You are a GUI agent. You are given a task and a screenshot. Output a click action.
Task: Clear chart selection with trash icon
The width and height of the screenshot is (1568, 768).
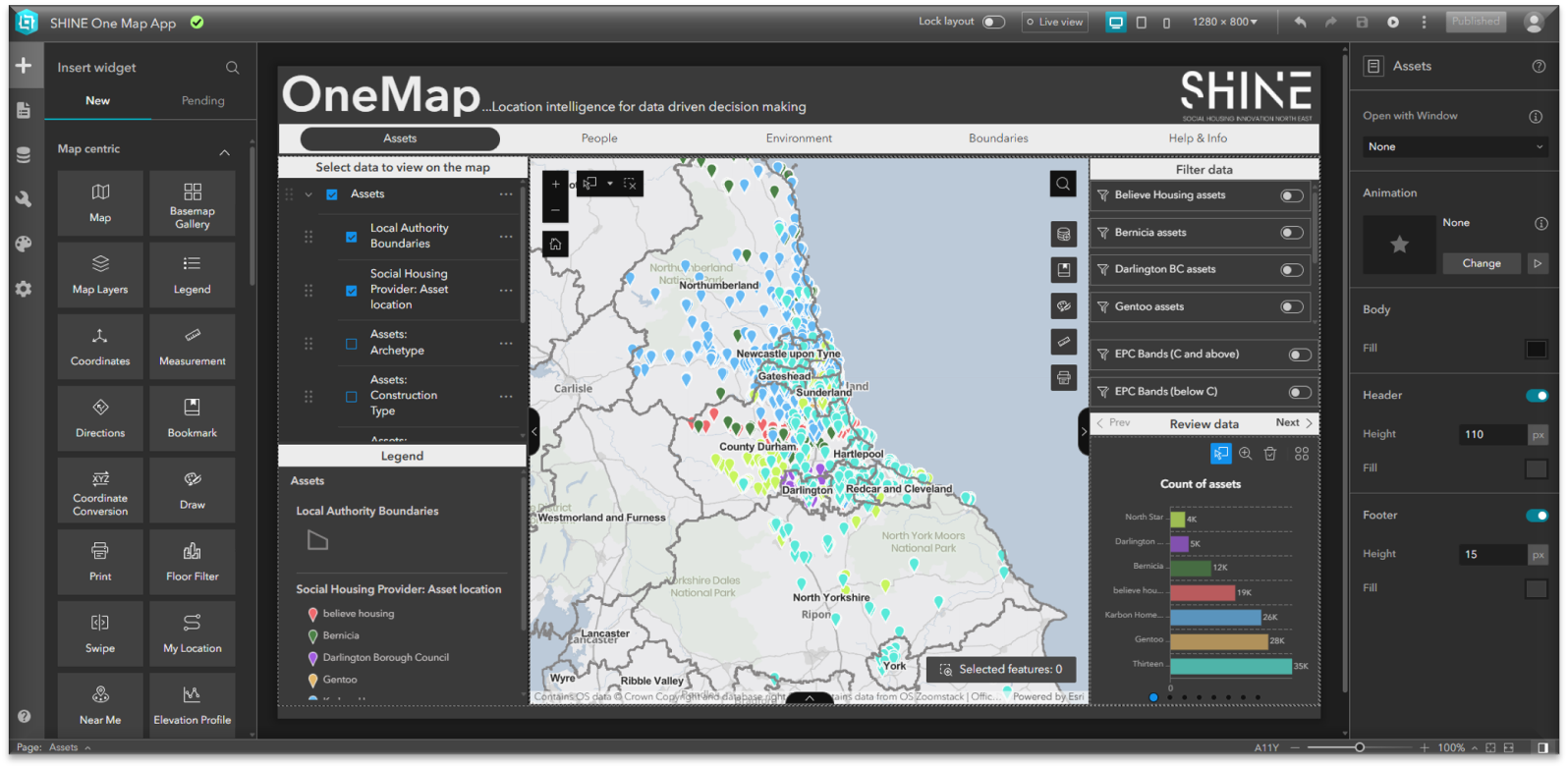pyautogui.click(x=1270, y=454)
